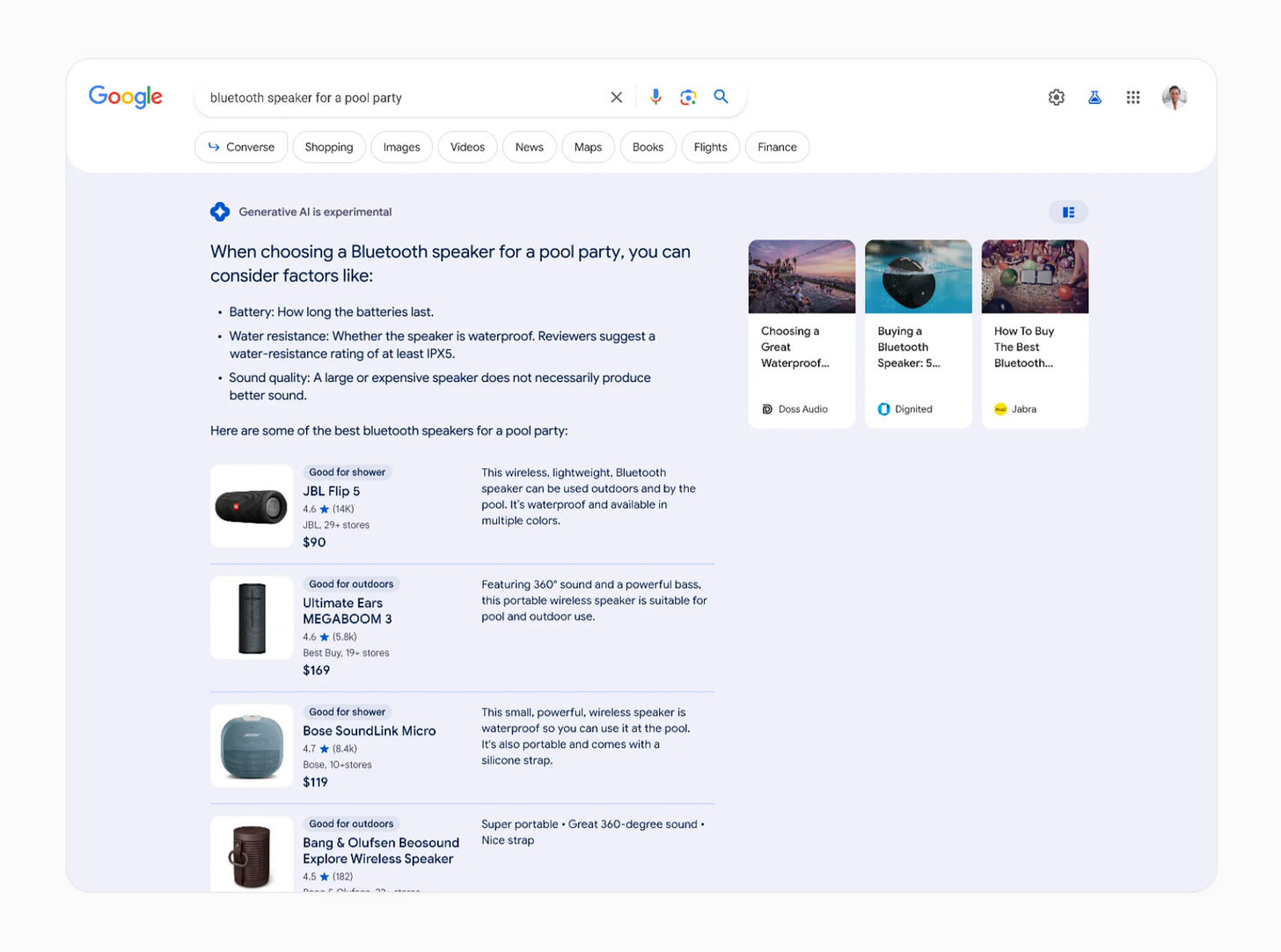Click the beach sunset article thumbnail
Image resolution: width=1281 pixels, height=952 pixels.
(802, 276)
